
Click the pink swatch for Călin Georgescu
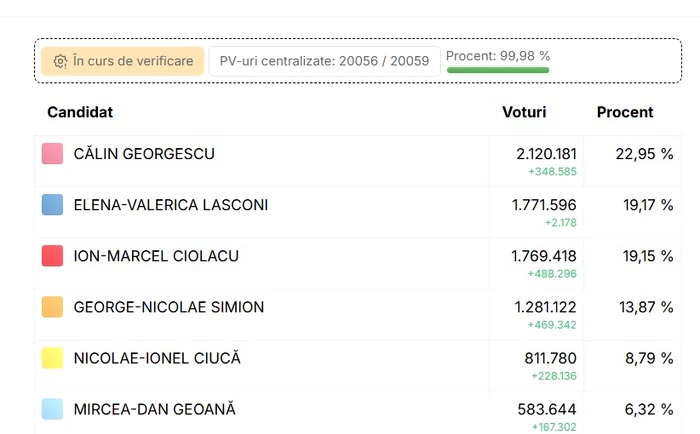[x=52, y=154]
